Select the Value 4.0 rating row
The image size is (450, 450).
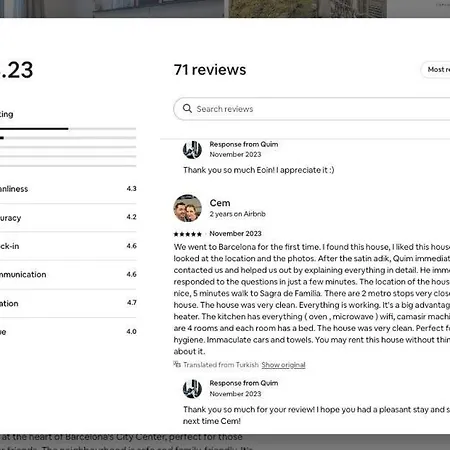pyautogui.click(x=68, y=332)
